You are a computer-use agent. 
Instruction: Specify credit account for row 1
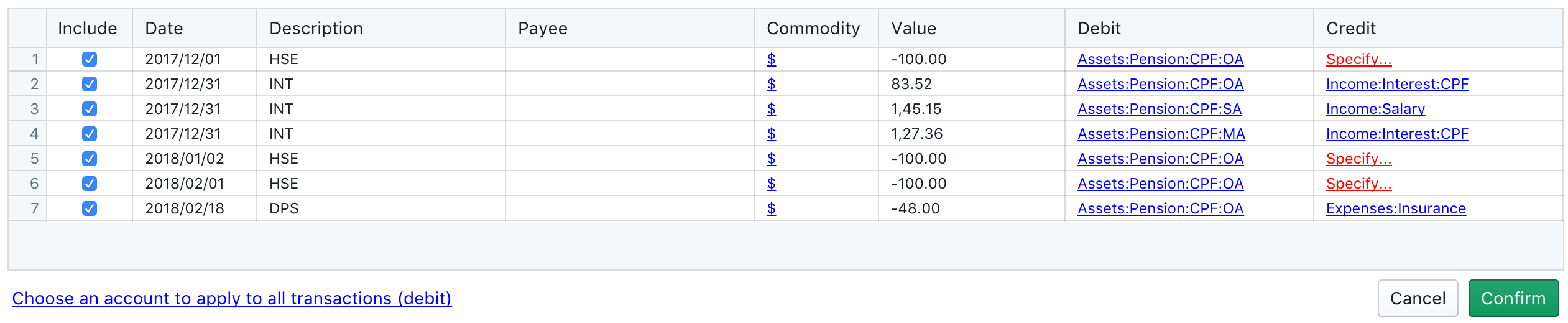tap(1358, 59)
